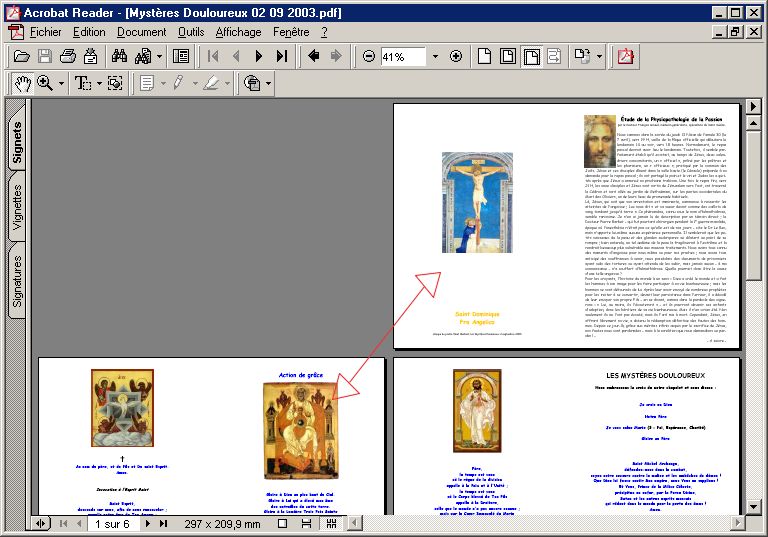Click the Open file folder icon
Viewport: 768px width, 537px height.
[x=22, y=56]
